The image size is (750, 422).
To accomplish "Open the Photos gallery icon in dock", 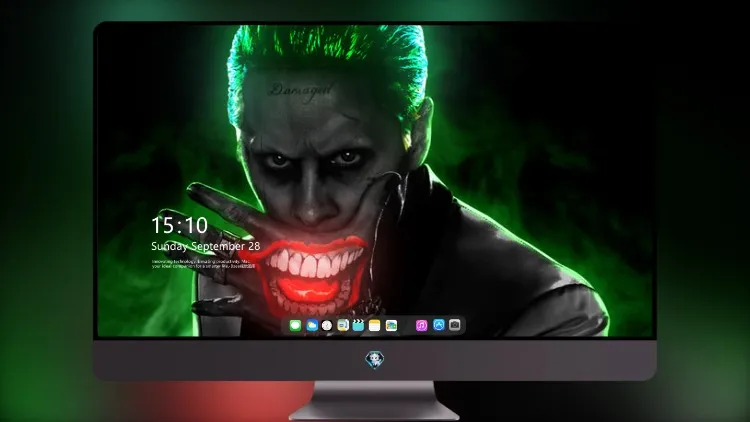I will 391,325.
